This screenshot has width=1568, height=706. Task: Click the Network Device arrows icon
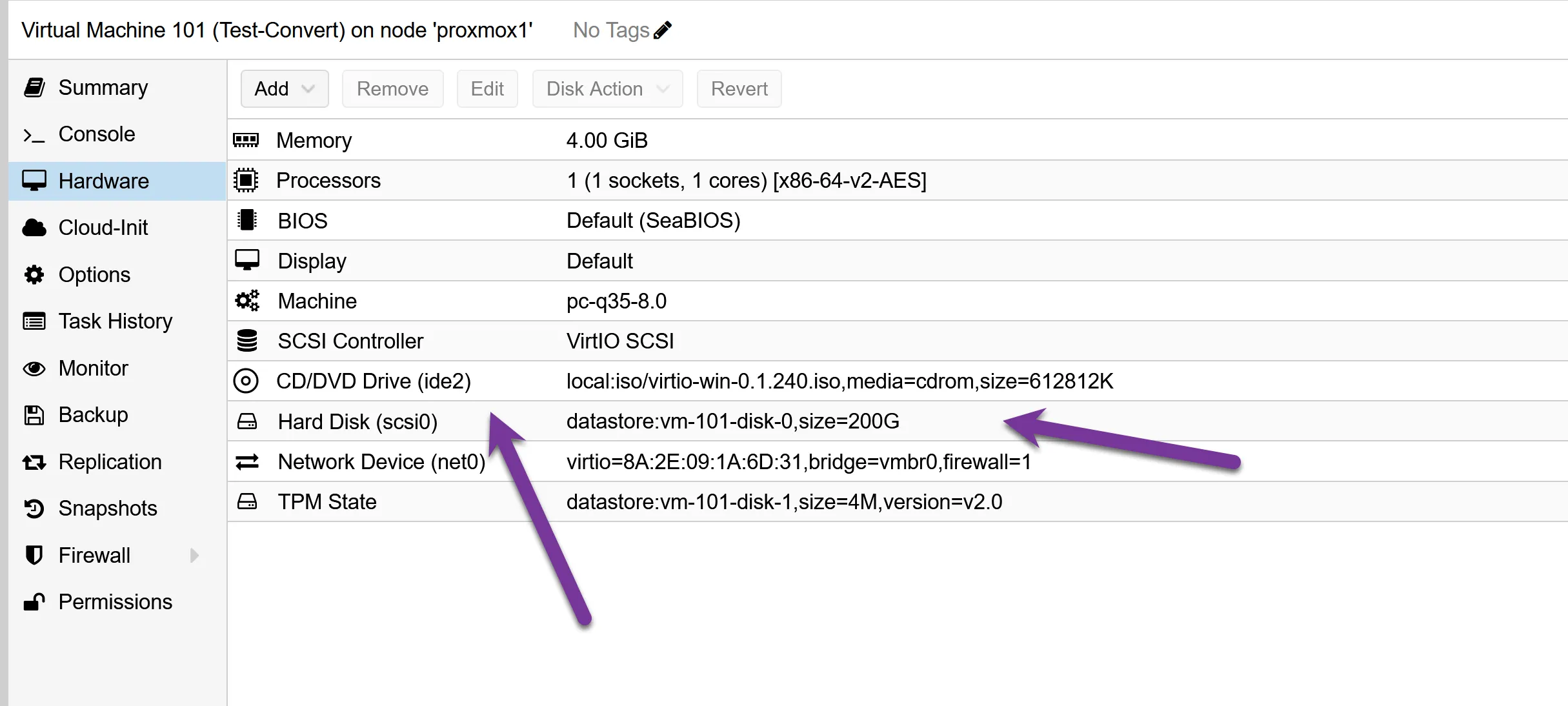[246, 461]
